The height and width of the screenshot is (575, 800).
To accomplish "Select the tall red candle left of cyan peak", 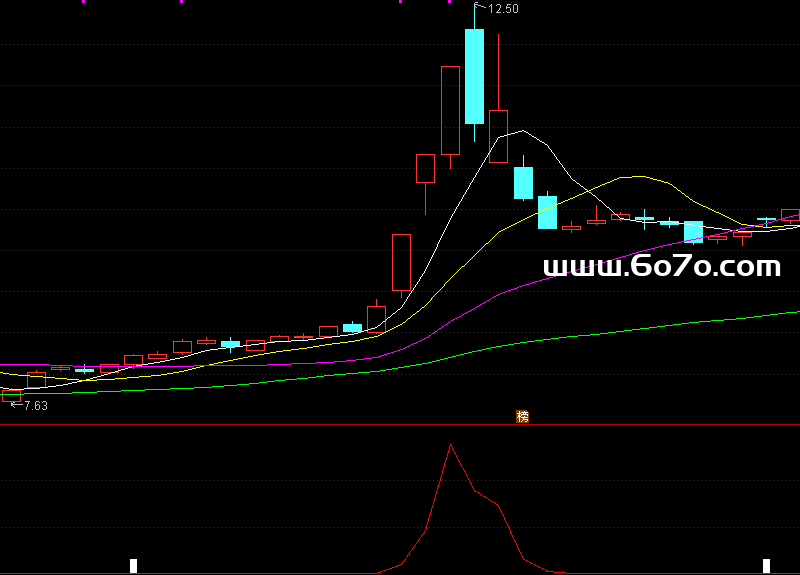I will click(450, 110).
